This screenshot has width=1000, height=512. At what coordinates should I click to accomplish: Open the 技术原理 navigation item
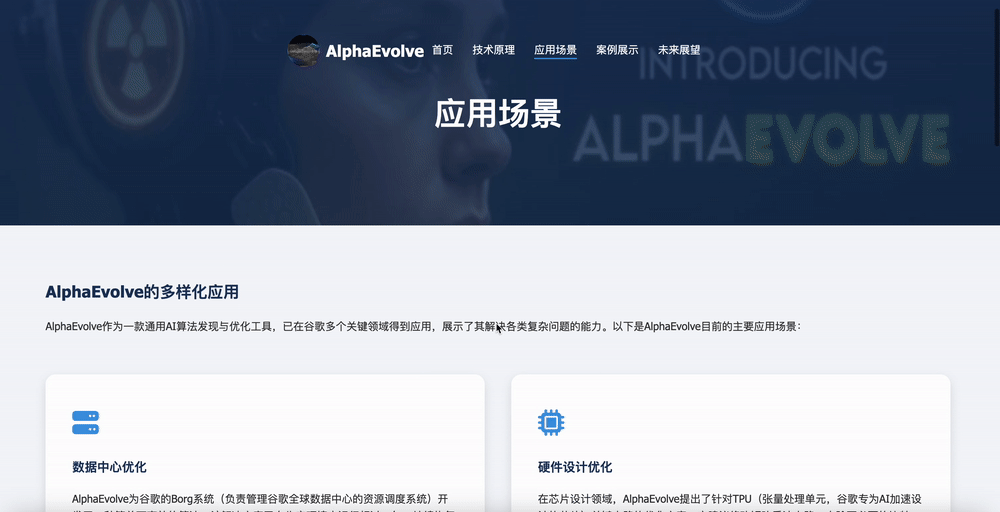click(494, 50)
